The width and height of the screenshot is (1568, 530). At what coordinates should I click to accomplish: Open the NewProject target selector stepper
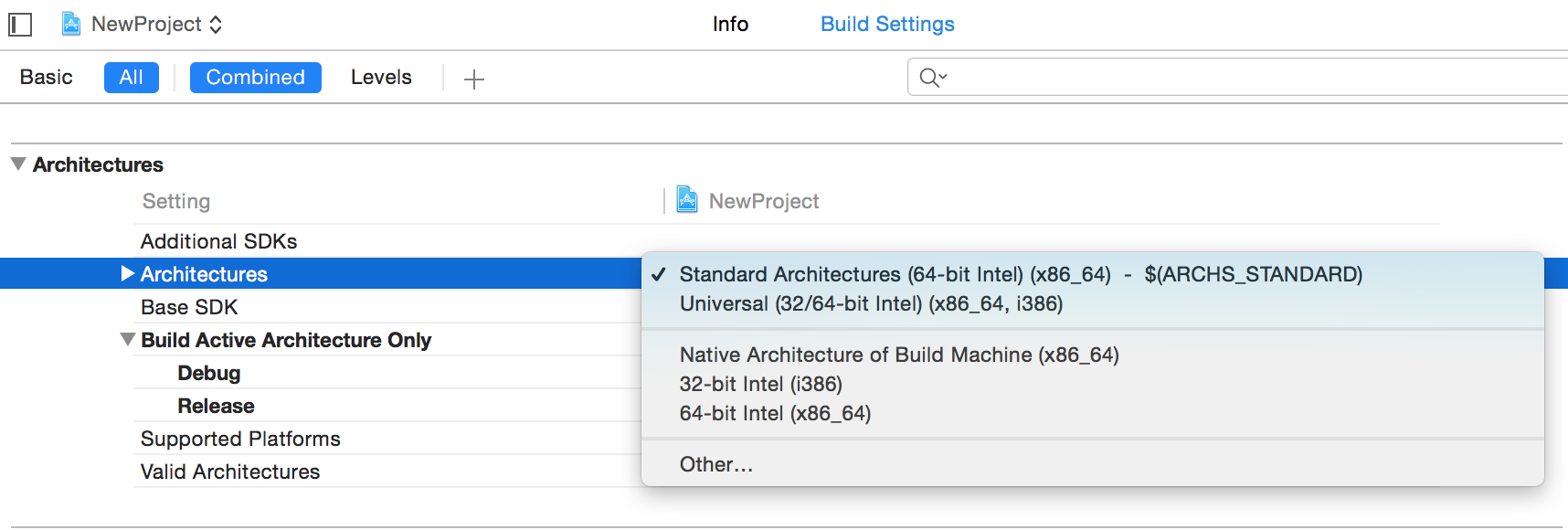216,25
